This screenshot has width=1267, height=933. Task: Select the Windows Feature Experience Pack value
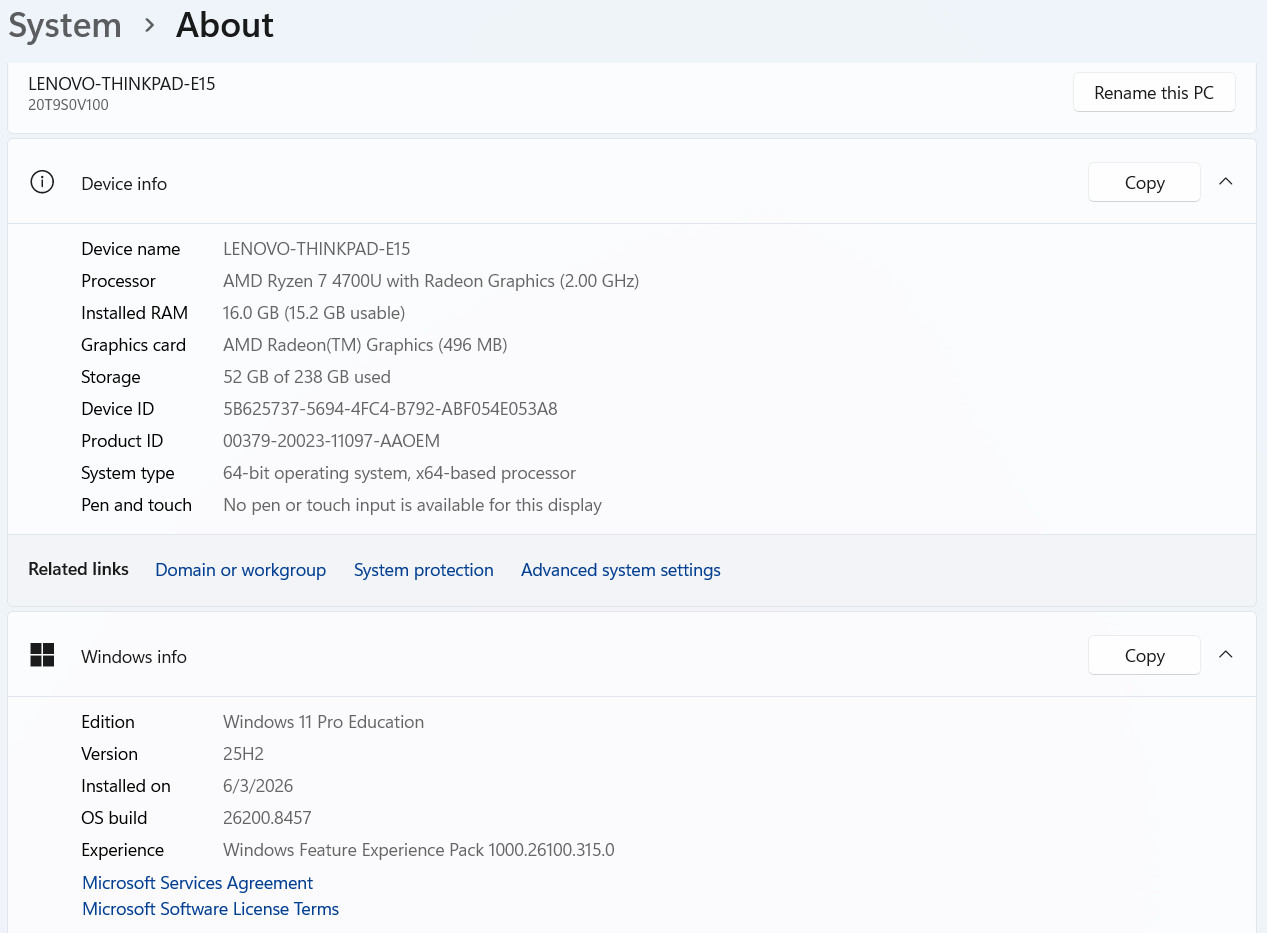418,850
